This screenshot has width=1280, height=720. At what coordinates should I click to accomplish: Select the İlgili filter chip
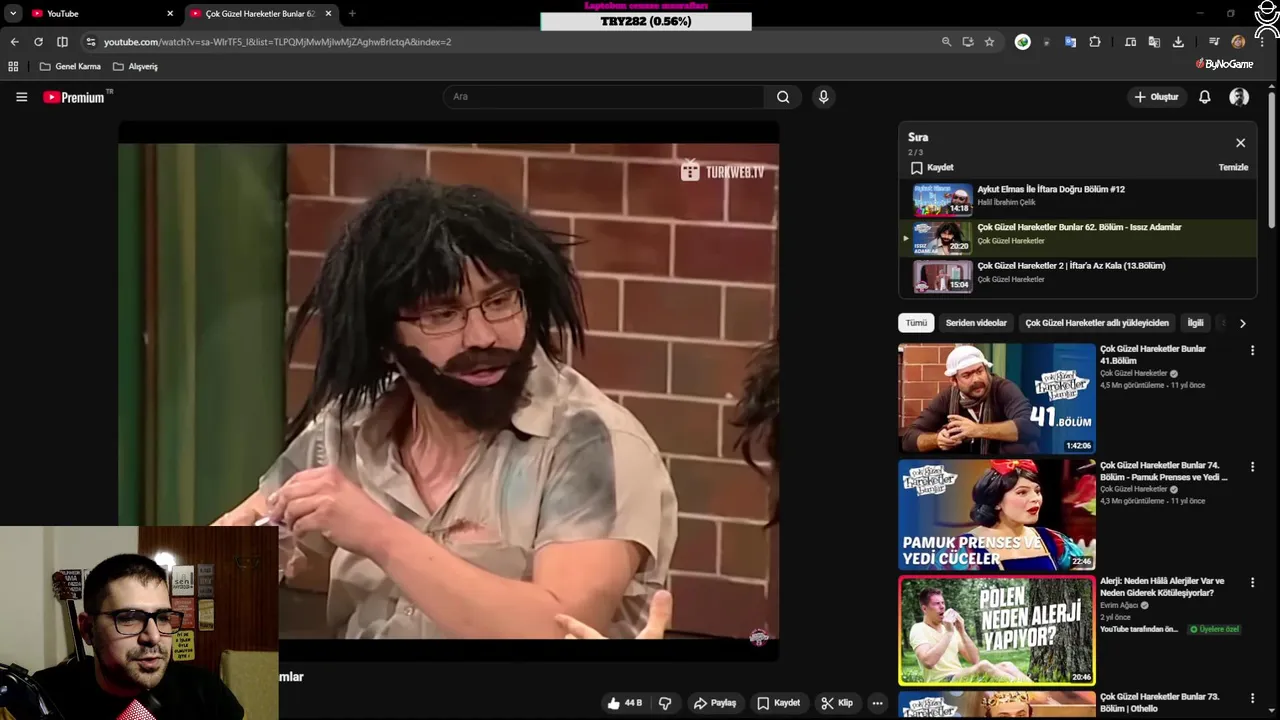pyautogui.click(x=1195, y=323)
